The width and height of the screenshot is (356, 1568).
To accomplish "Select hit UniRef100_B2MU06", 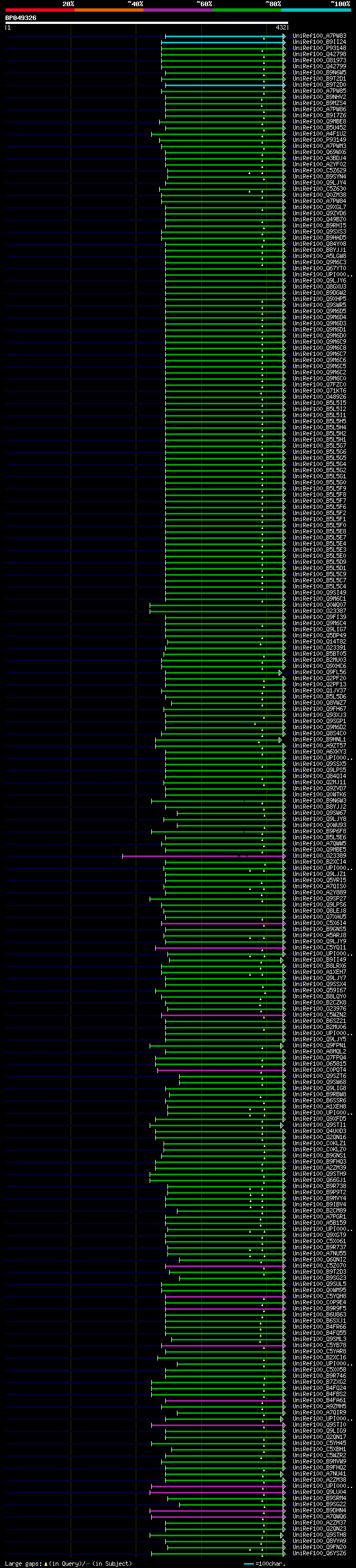I will [319, 1027].
